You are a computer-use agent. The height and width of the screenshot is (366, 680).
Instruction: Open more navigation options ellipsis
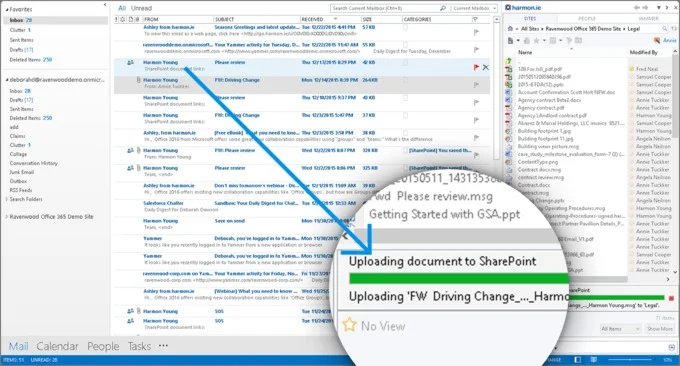163,346
